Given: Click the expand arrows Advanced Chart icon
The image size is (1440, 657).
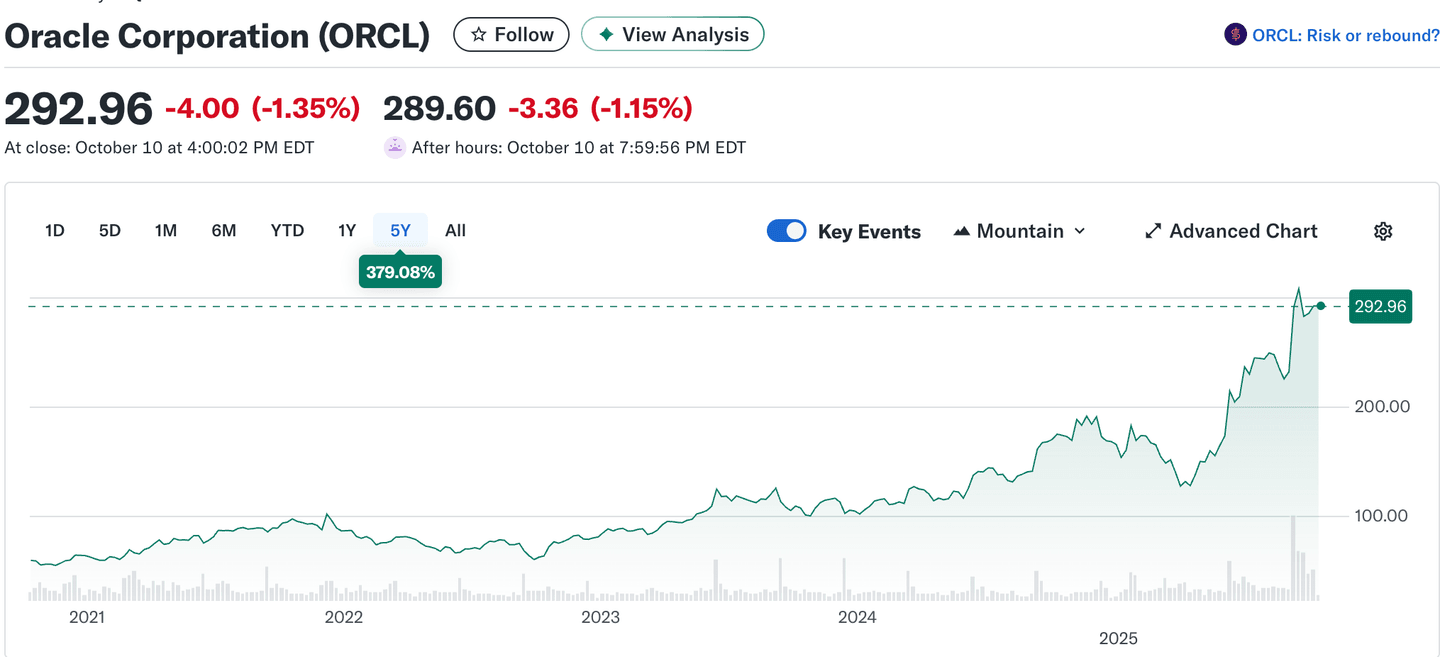Looking at the screenshot, I should (1153, 231).
